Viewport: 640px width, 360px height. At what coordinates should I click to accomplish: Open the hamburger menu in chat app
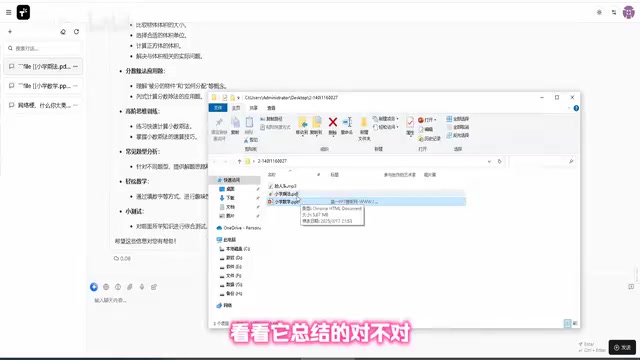(x=8, y=12)
